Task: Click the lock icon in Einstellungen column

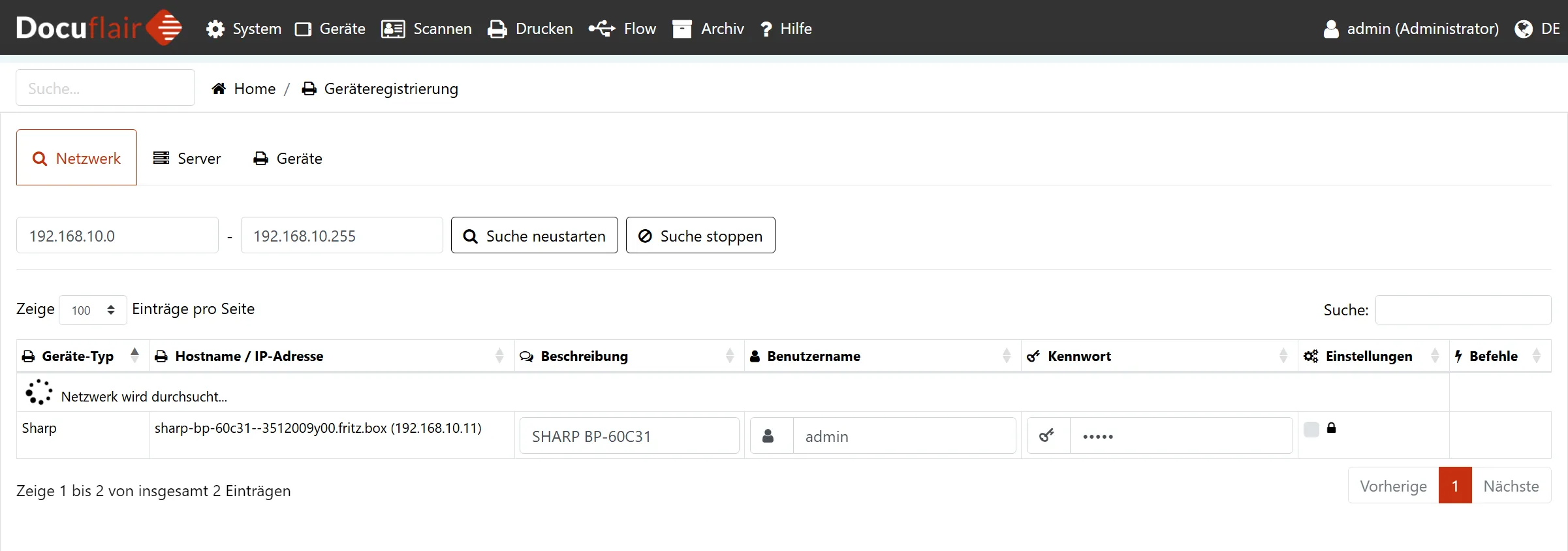Action: pyautogui.click(x=1332, y=428)
